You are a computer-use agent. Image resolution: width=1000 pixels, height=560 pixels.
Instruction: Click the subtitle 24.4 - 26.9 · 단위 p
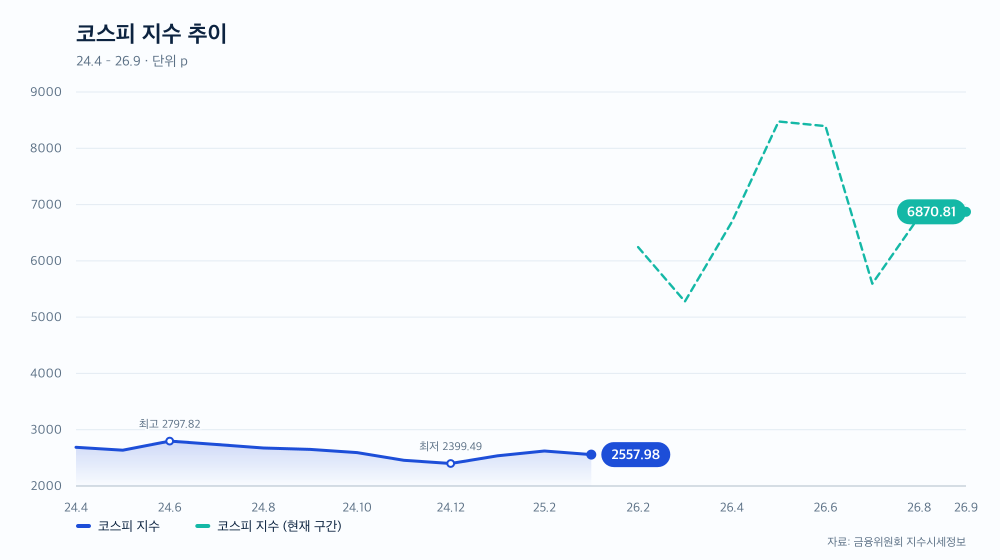point(132,61)
